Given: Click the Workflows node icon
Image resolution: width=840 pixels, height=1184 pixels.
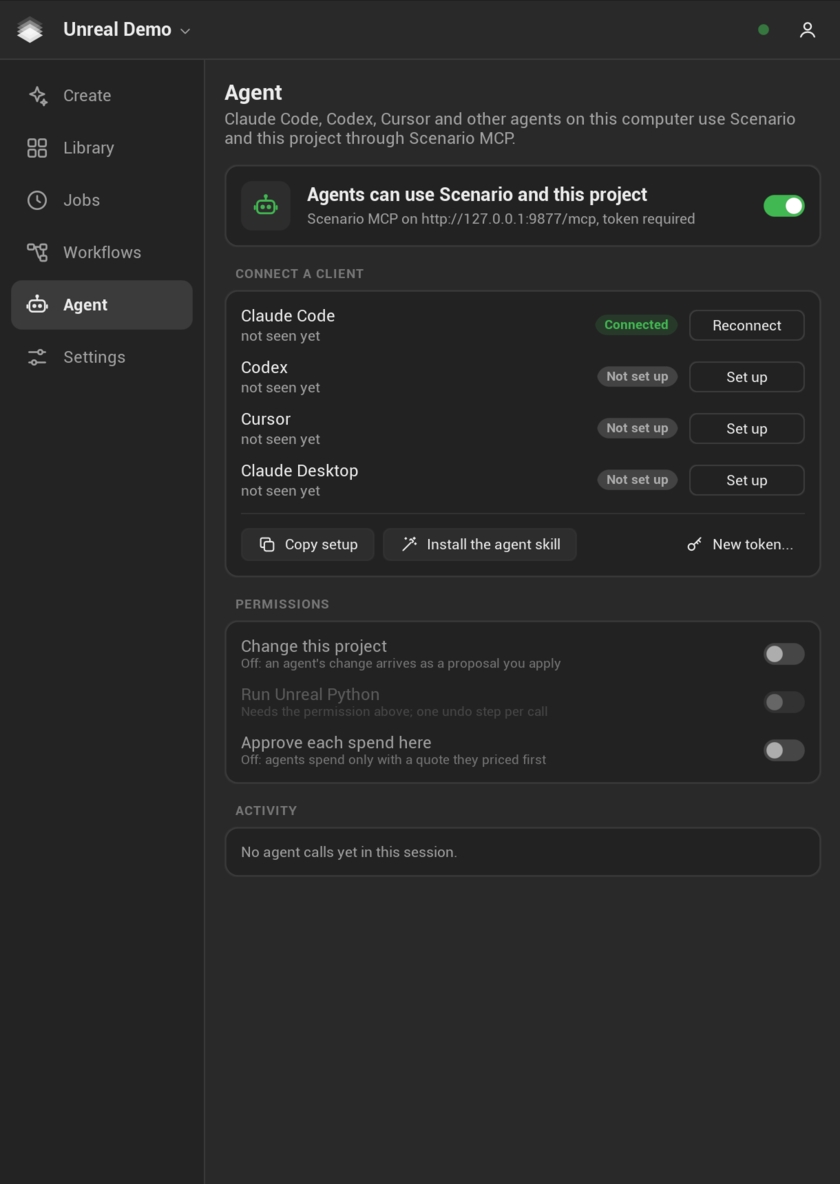Looking at the screenshot, I should pos(37,252).
